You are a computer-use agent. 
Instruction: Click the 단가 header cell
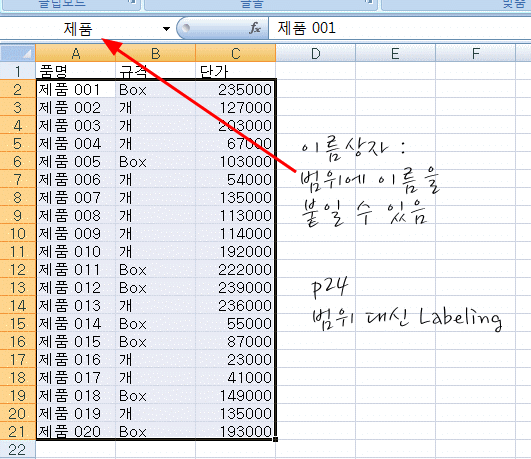click(236, 71)
